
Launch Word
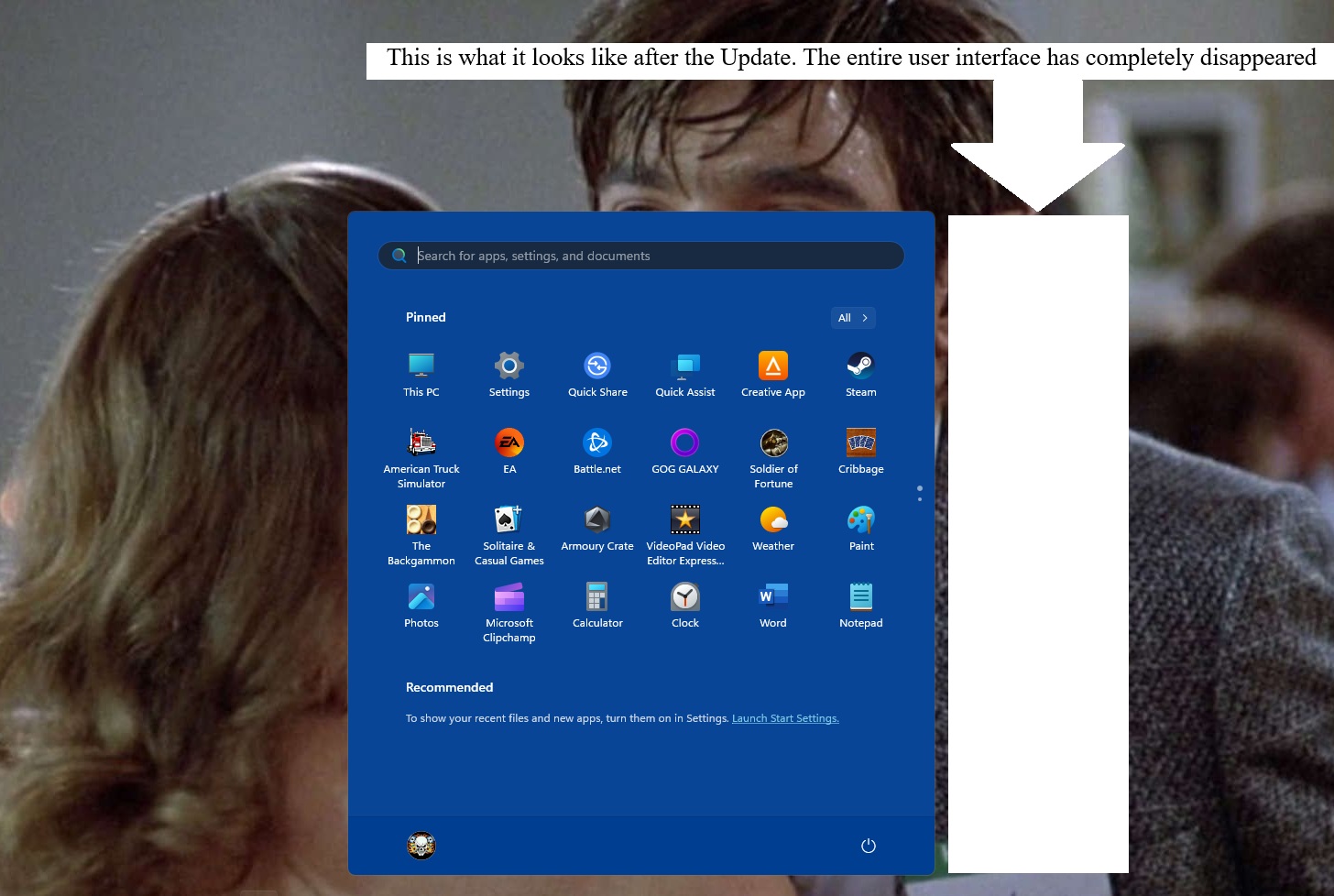pyautogui.click(x=773, y=605)
